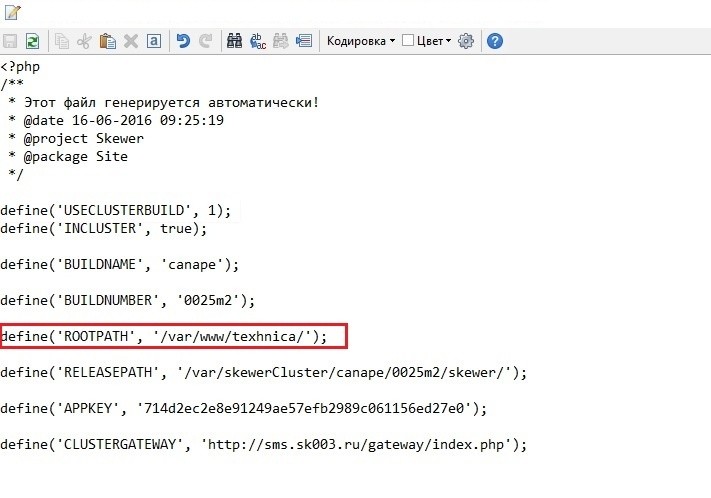The height and width of the screenshot is (498, 711).
Task: Delete with the gray X icon
Action: 131,41
